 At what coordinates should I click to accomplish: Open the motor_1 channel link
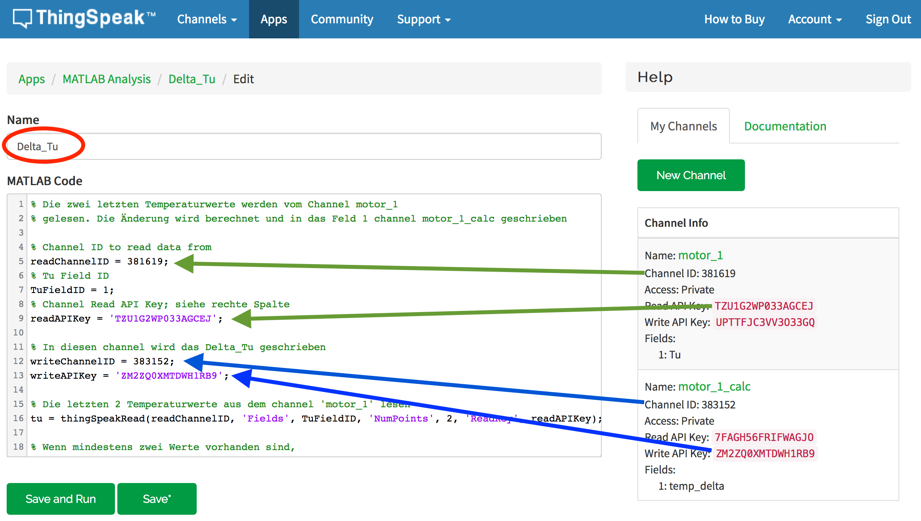700,255
